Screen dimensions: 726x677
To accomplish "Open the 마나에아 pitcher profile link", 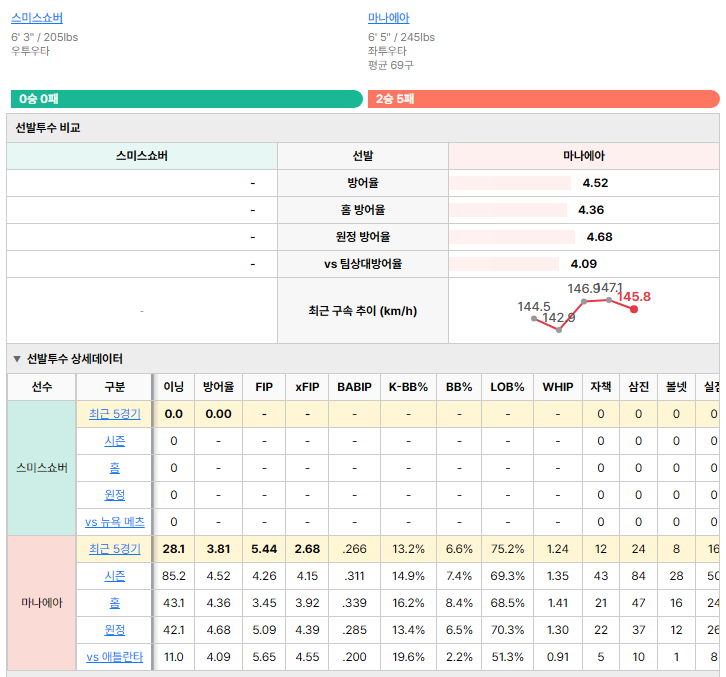I will coord(388,18).
